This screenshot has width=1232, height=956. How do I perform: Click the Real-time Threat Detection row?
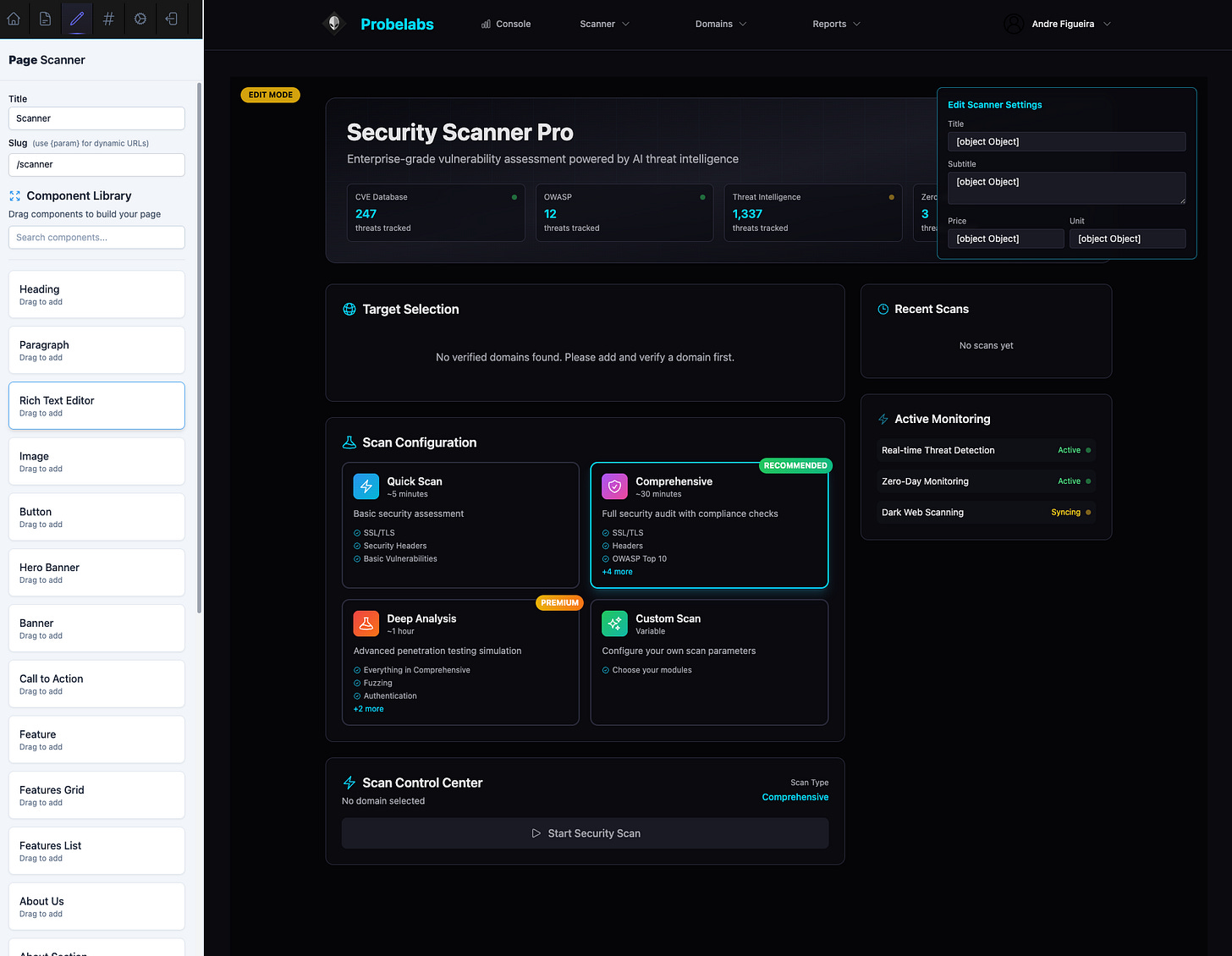pyautogui.click(x=986, y=450)
